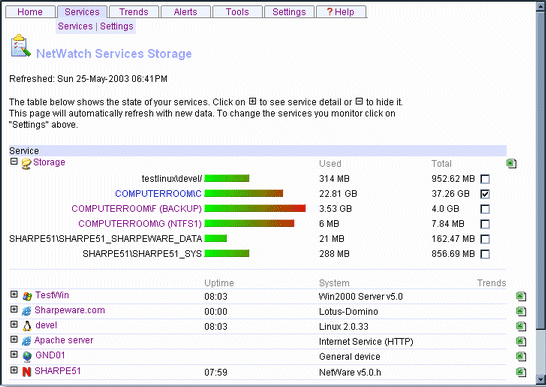Click the IE icon beside Sharpeware.com
Viewport: 546px width, 387px height.
(x=27, y=311)
